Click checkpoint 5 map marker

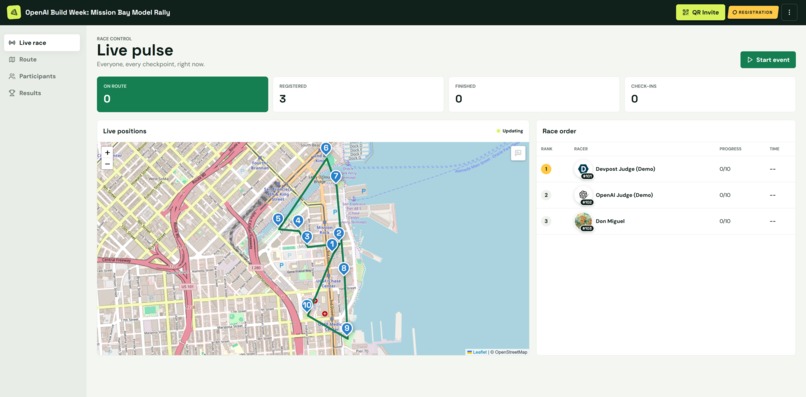pos(278,220)
